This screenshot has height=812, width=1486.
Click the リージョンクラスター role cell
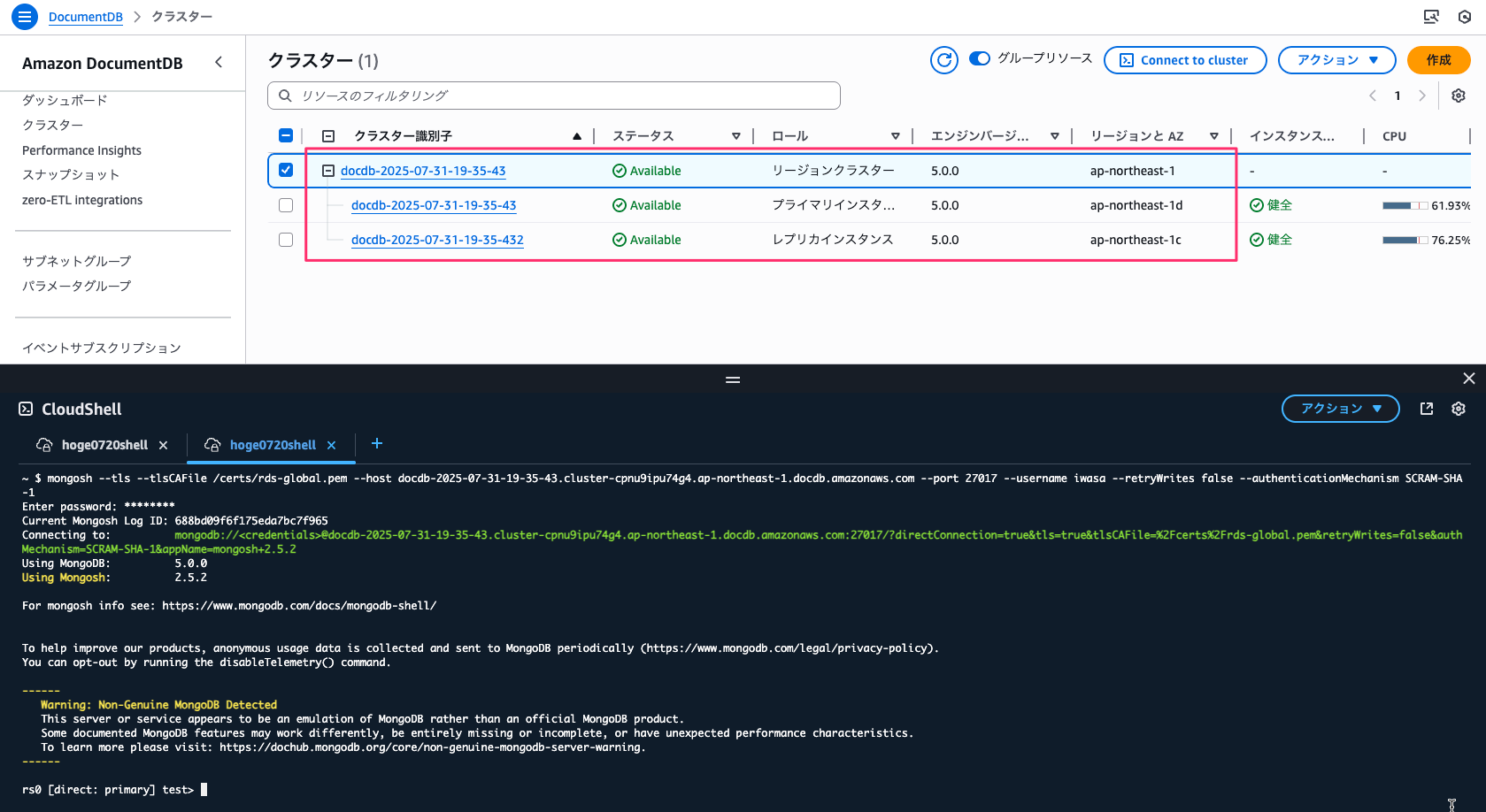(x=833, y=171)
